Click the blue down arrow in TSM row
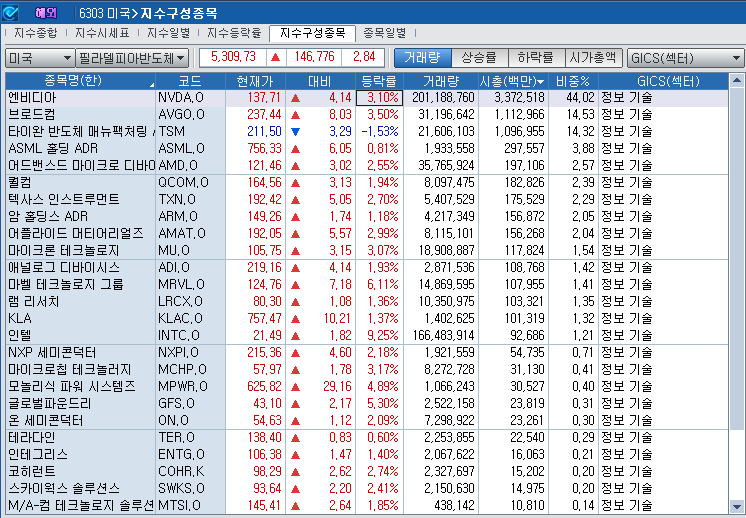This screenshot has height=518, width=746. pyautogui.click(x=295, y=132)
